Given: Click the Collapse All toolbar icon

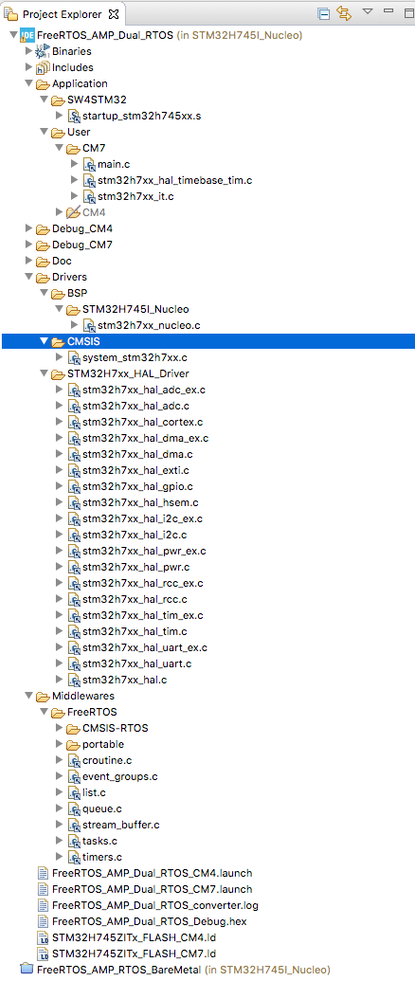Looking at the screenshot, I should click(x=324, y=13).
